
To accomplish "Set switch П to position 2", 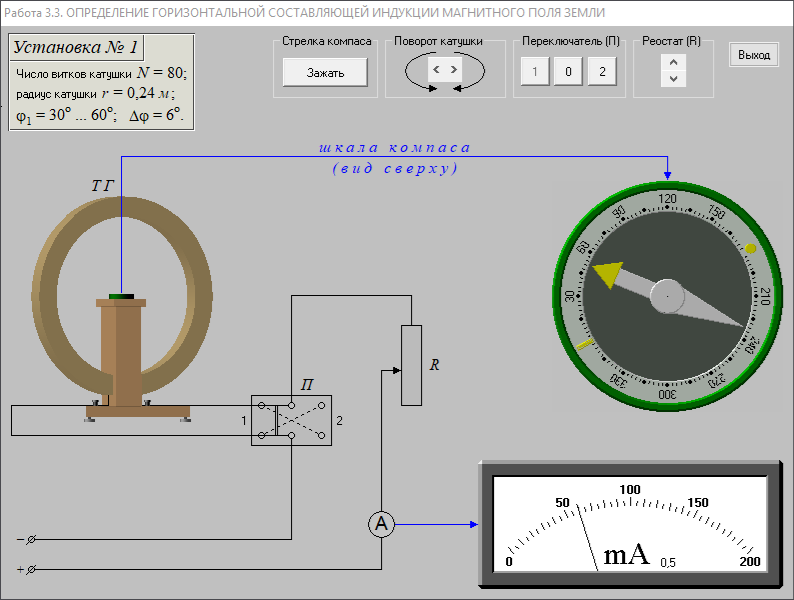I will click(602, 72).
